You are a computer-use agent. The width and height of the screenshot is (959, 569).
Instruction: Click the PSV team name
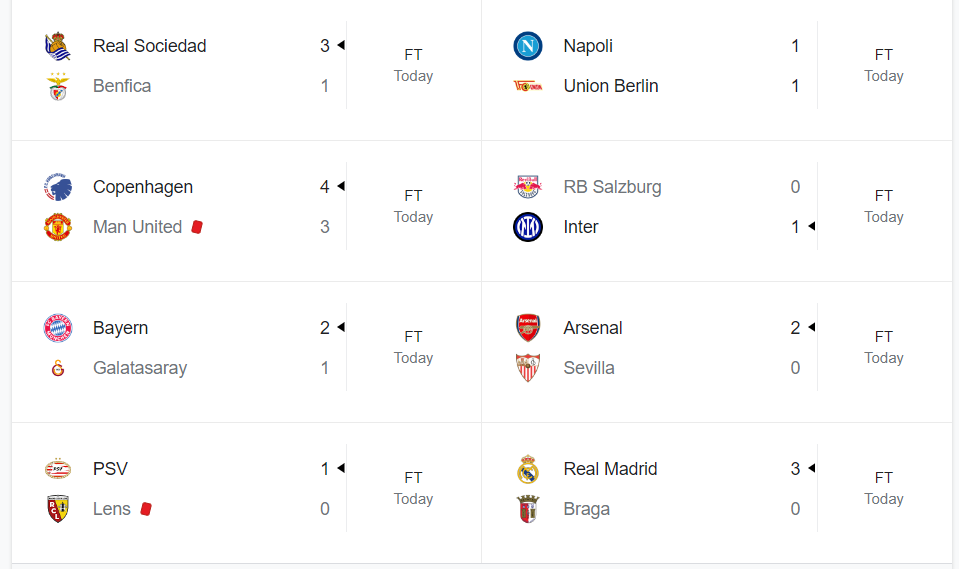click(x=110, y=469)
